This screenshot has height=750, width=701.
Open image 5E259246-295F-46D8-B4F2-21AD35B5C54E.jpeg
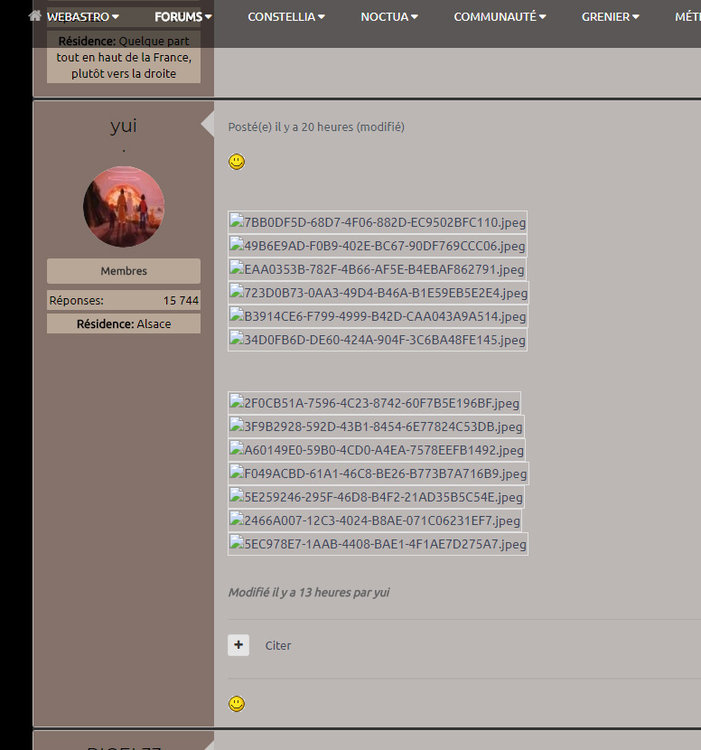(x=376, y=497)
